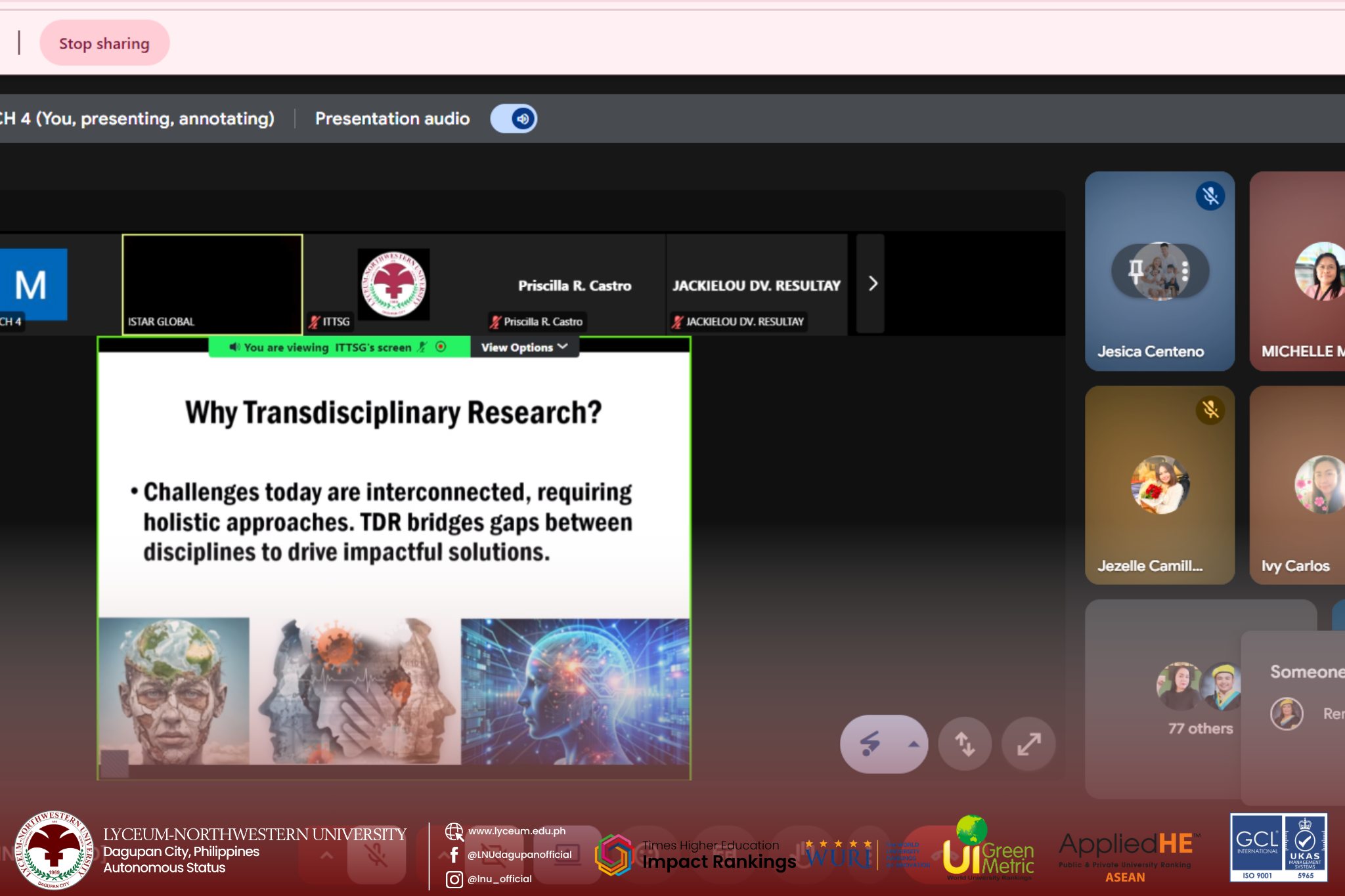Image resolution: width=1345 pixels, height=896 pixels.
Task: Click the recording indicator in the green bar
Action: click(x=441, y=347)
